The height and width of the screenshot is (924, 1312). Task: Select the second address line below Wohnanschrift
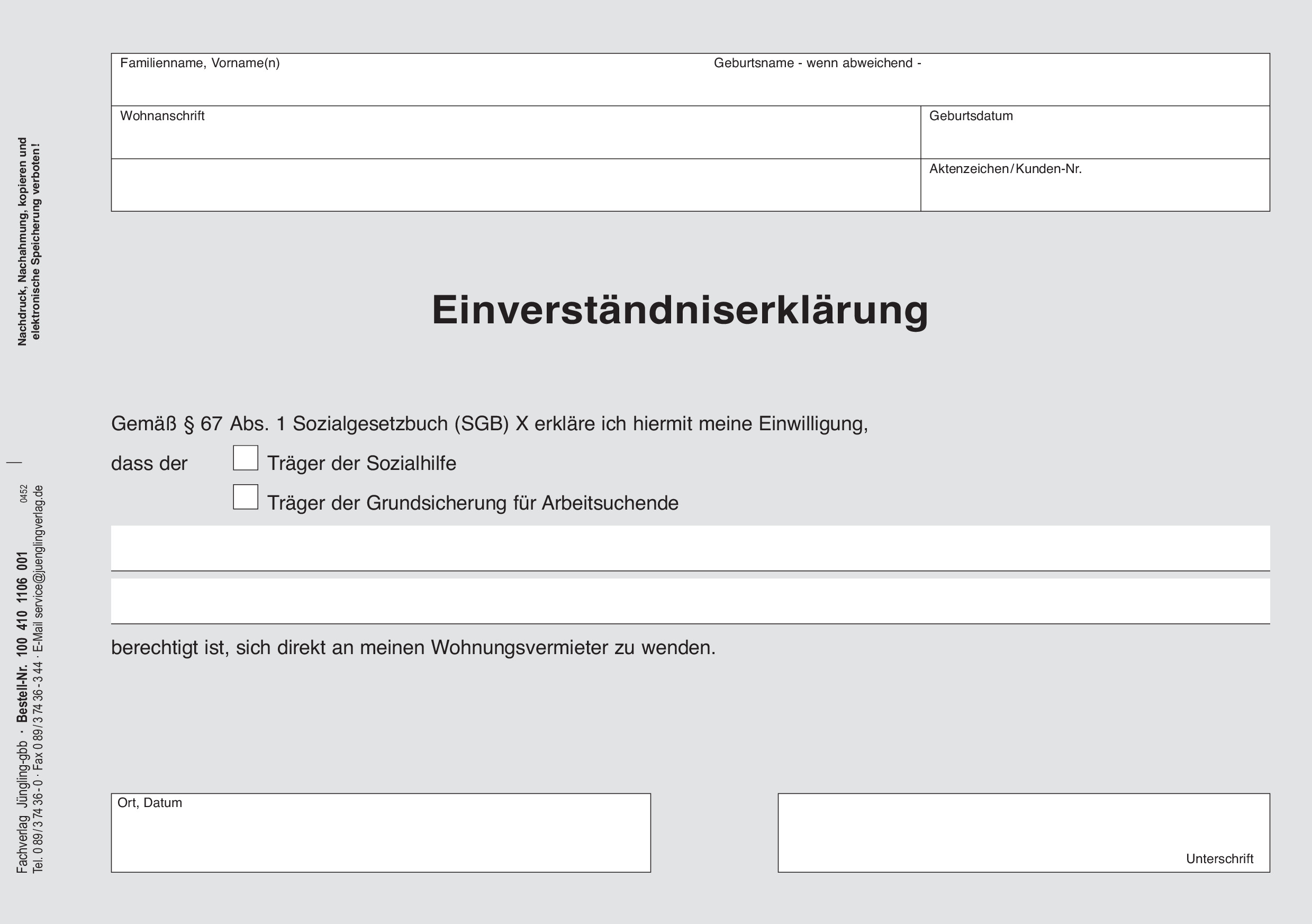514,185
